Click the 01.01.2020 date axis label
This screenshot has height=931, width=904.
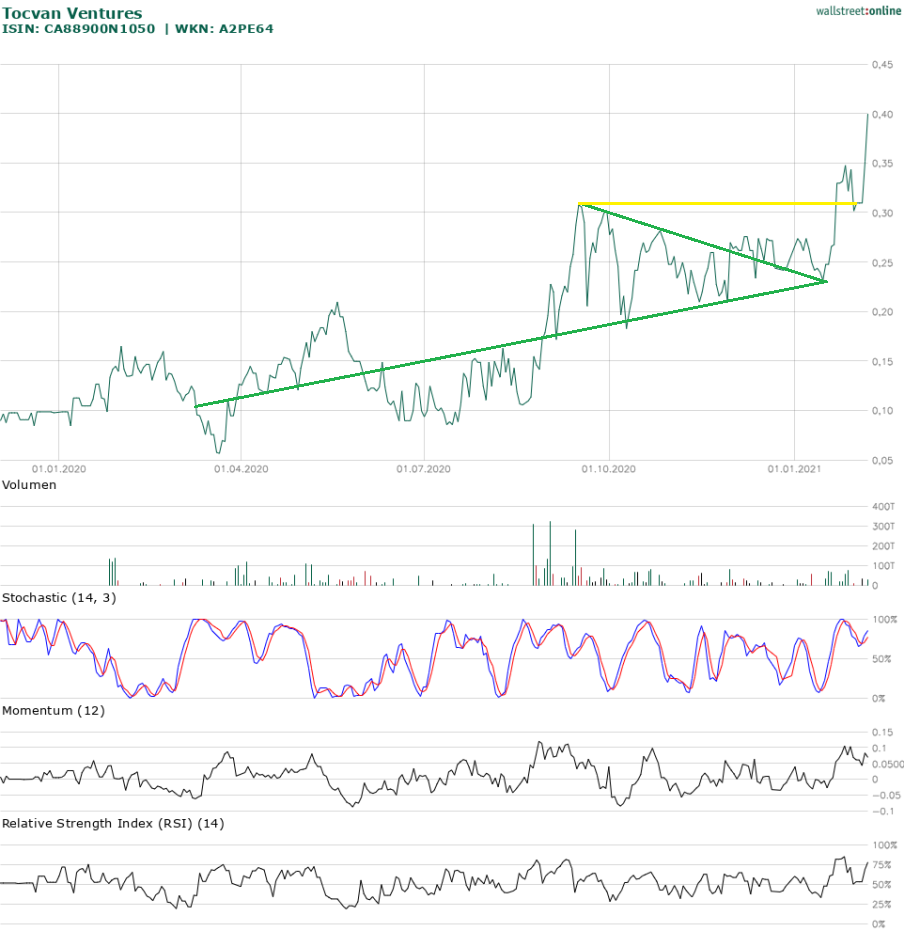(x=59, y=469)
